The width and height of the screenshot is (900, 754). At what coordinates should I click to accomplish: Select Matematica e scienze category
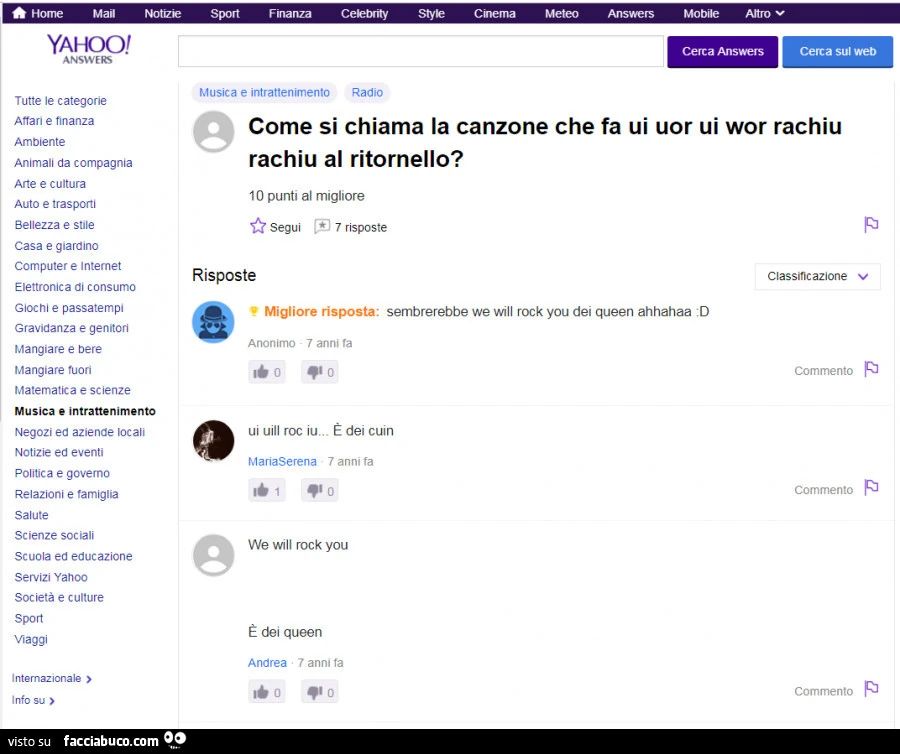pos(72,390)
